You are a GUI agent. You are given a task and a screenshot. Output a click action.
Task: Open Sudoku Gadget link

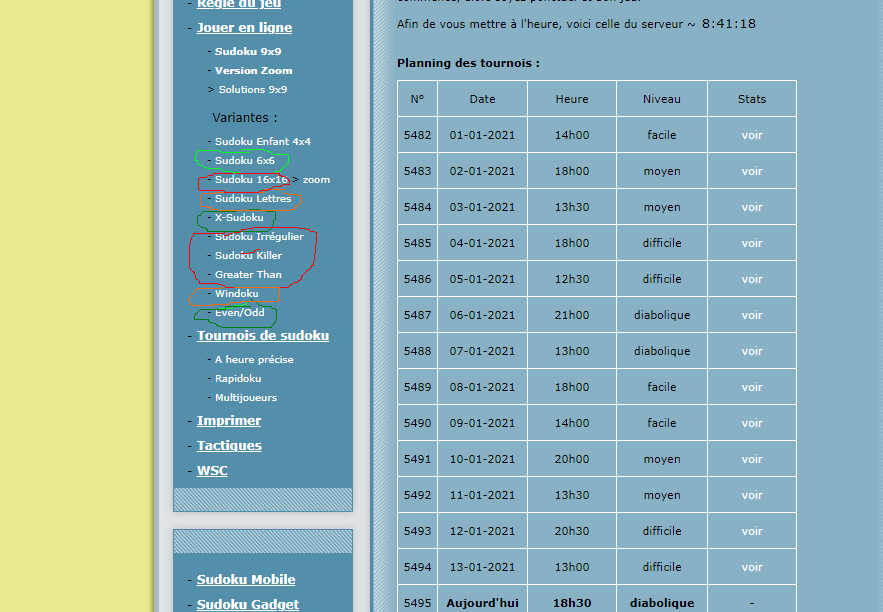248,604
